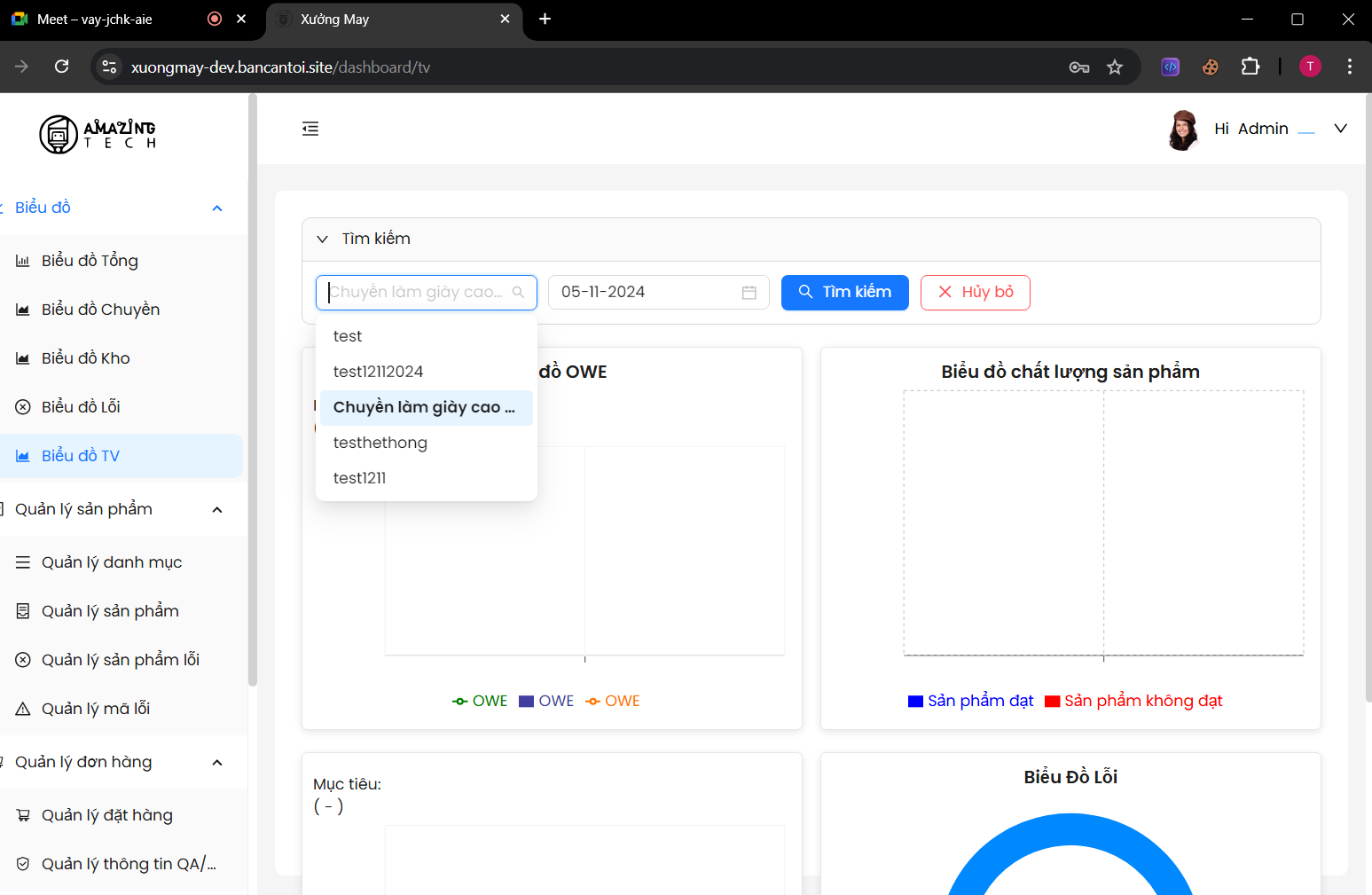Image resolution: width=1372 pixels, height=895 pixels.
Task: Toggle the OWE blue bar legend series
Action: click(x=546, y=701)
